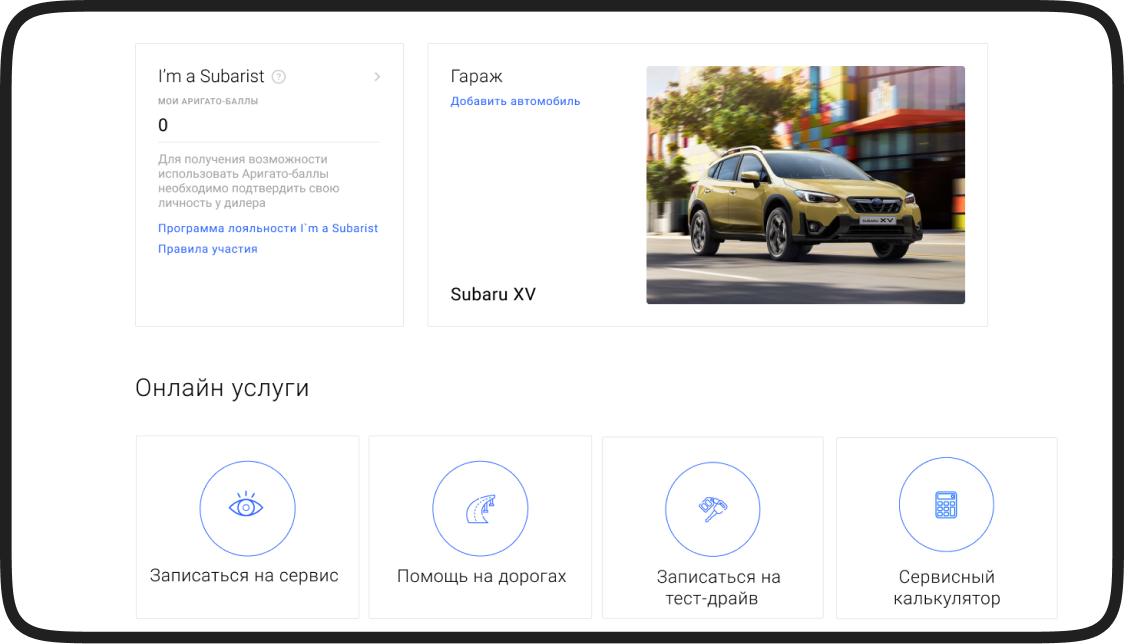This screenshot has width=1124, height=644.
Task: Click the МОИ АРИГАТО-БАЛЛЫ label
Action: click(208, 101)
